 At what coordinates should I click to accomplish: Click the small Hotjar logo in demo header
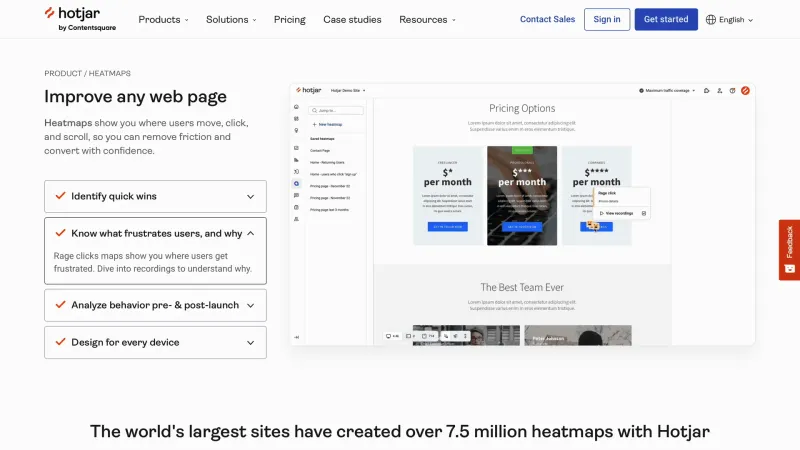click(x=309, y=90)
